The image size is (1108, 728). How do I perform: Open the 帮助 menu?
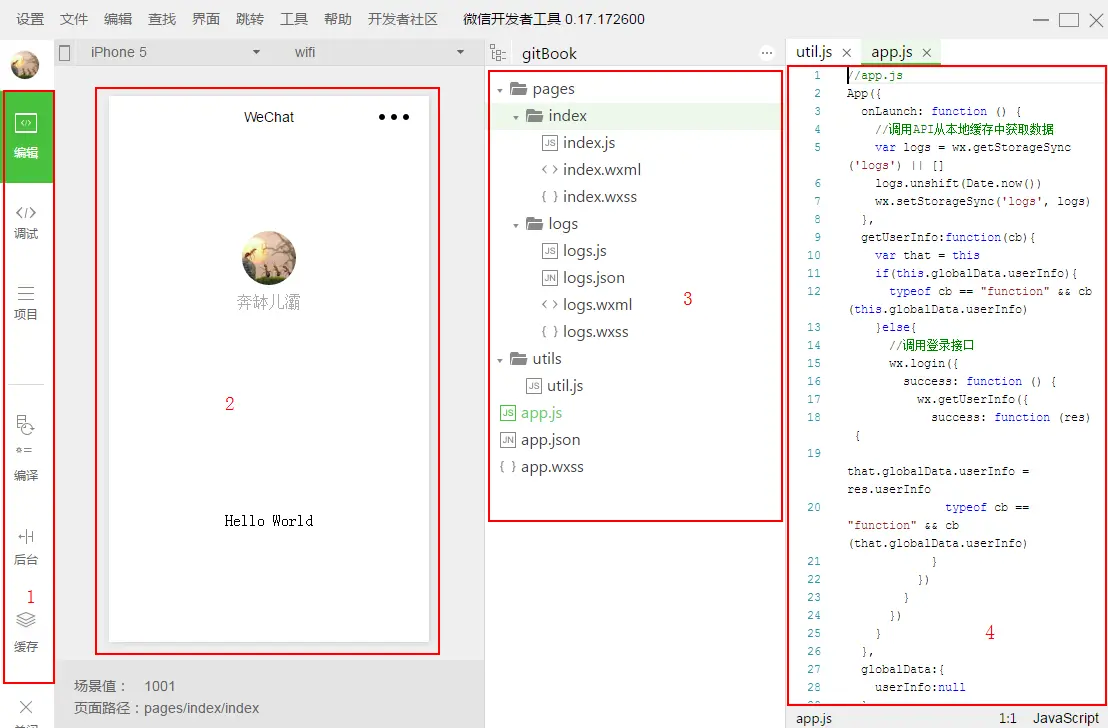click(x=337, y=19)
